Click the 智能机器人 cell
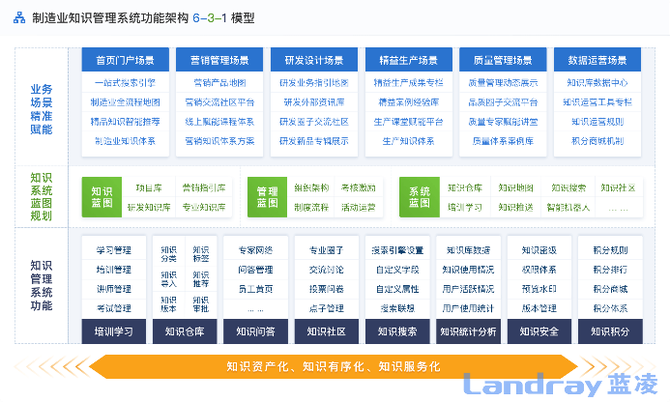The width and height of the screenshot is (670, 402). (568, 207)
